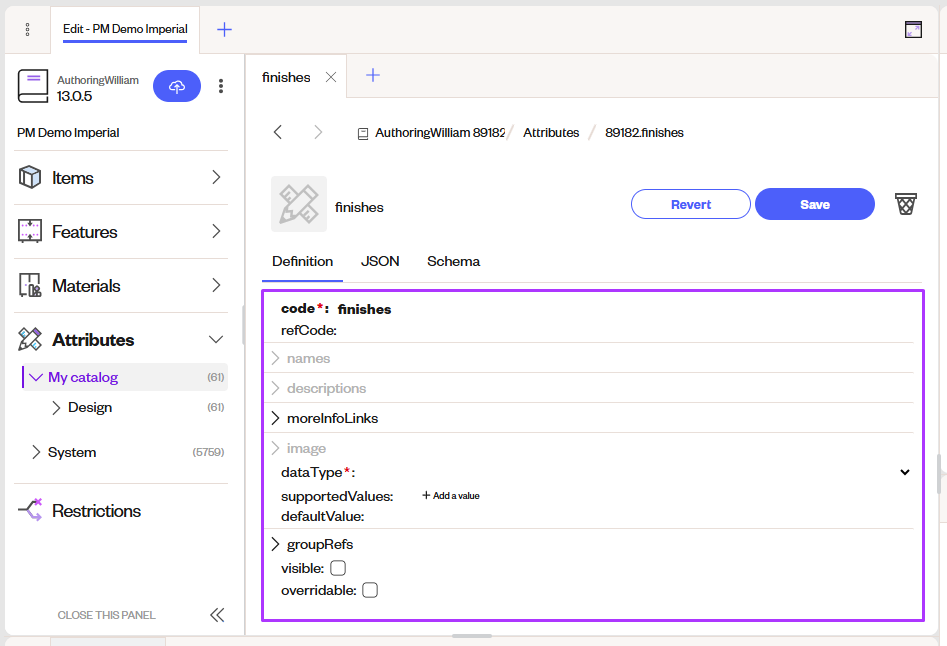Click the Attributes pencil-ruler icon
The width and height of the screenshot is (947, 646).
pos(30,339)
